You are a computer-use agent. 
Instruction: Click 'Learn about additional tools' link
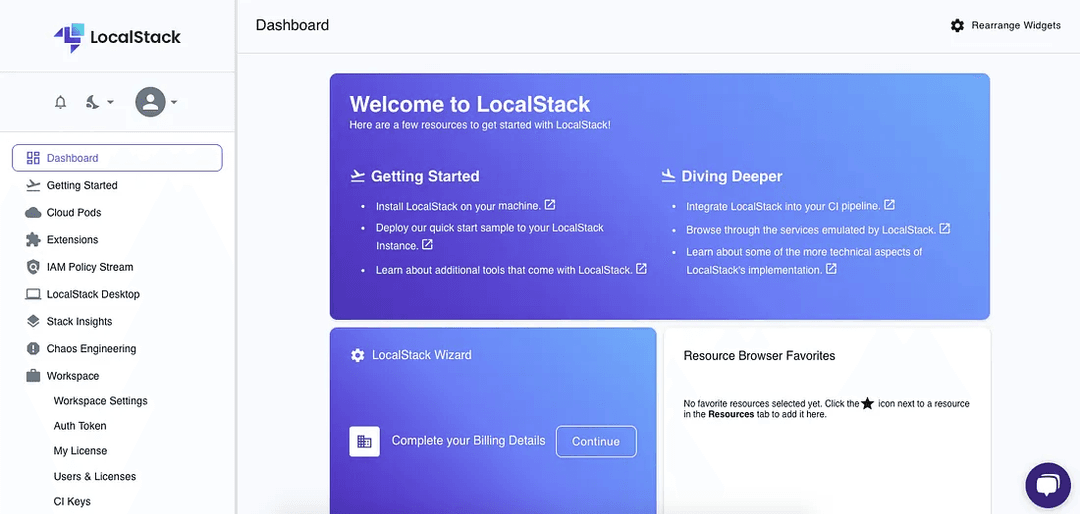click(x=504, y=270)
